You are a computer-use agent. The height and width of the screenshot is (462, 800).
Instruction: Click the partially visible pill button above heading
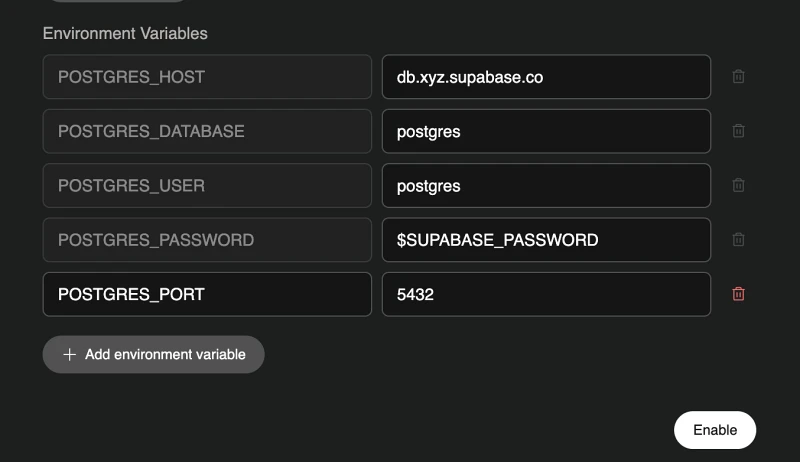(117, 1)
